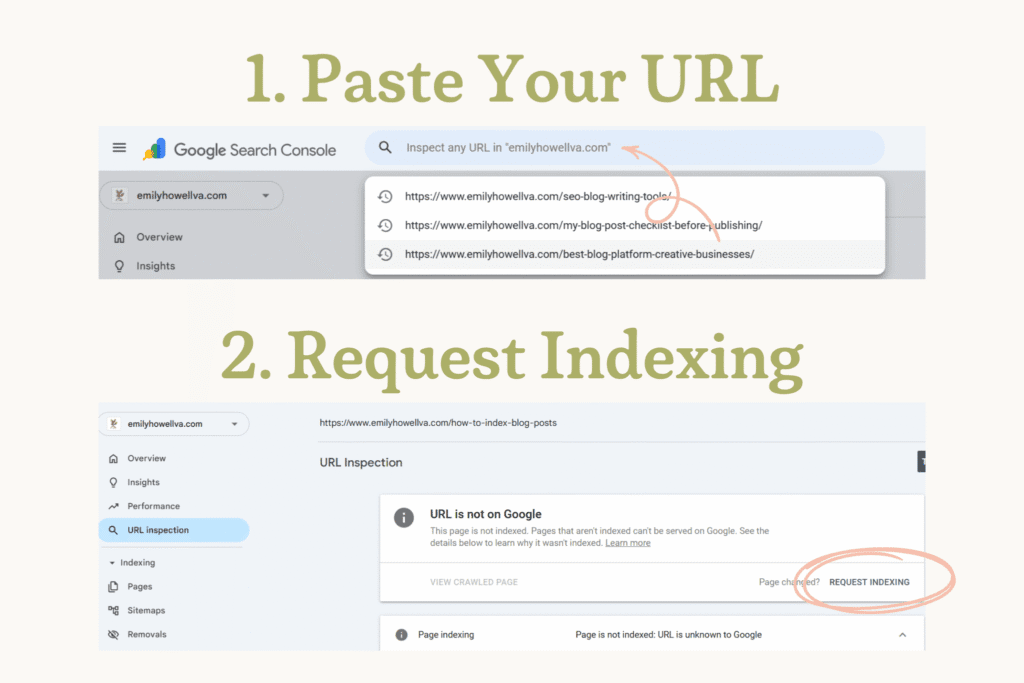Click history icon beside best-blog-platform URL
Screen dimensions: 1024x683
click(385, 254)
